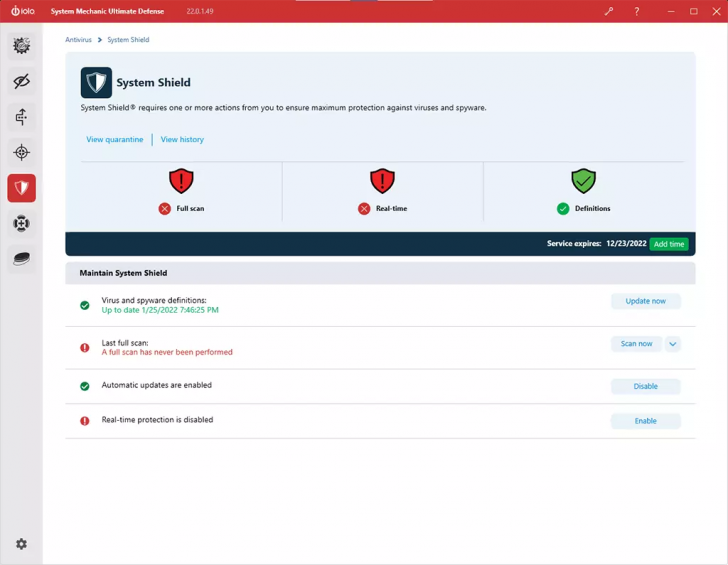Image resolution: width=728 pixels, height=565 pixels.
Task: Click 'Automatic updates are enabled' text
Action: click(156, 385)
